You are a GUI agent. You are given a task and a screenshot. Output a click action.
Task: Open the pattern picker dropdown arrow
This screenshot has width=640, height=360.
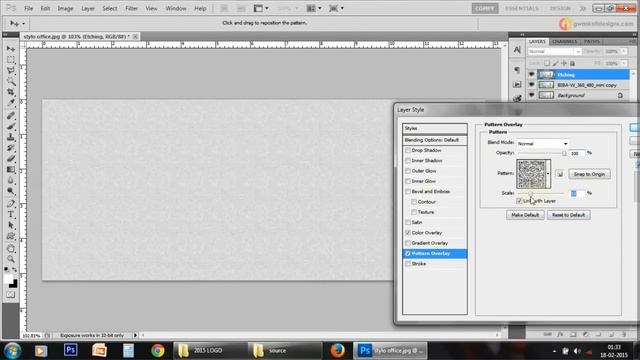(x=548, y=173)
